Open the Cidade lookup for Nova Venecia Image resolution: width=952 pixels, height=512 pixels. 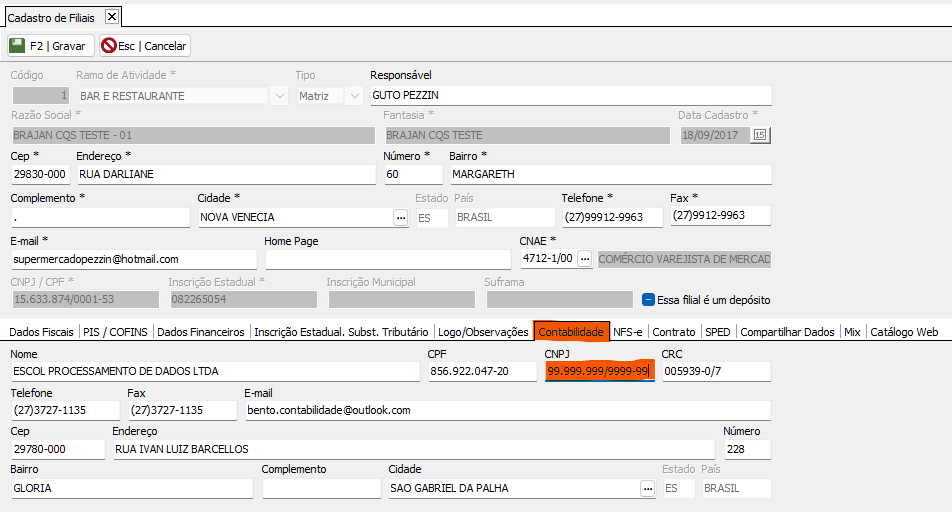coord(400,217)
